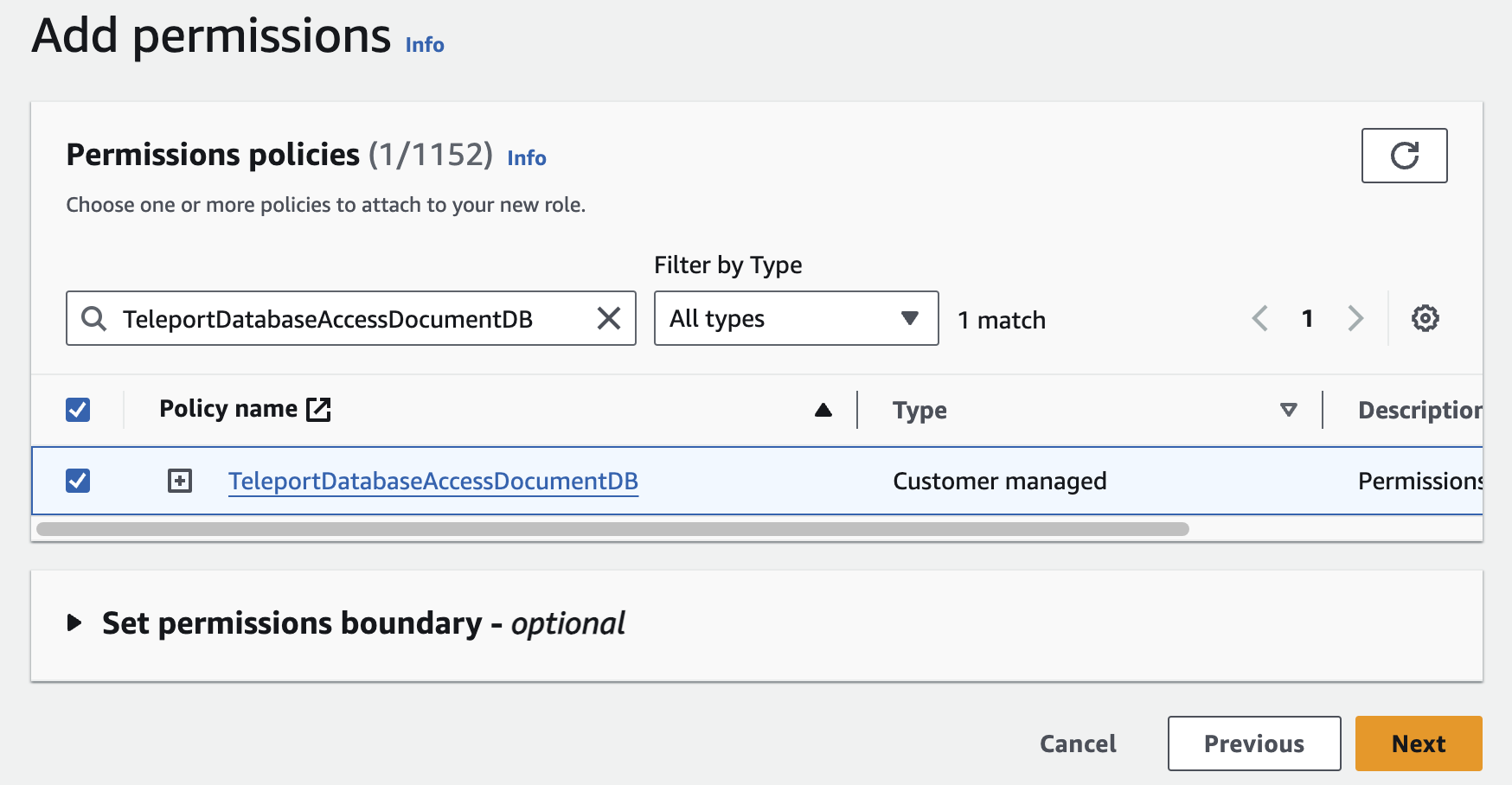Click into the policy search input field
The image size is (1512, 785).
346,318
